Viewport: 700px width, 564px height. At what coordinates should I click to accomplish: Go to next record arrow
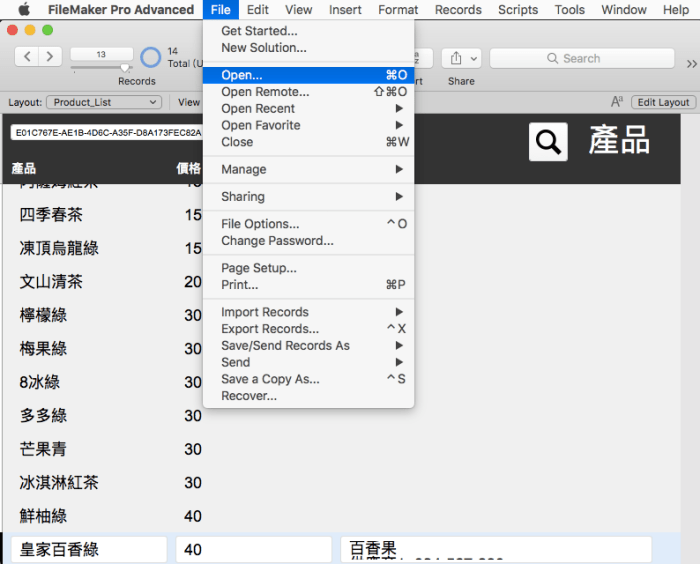point(50,57)
